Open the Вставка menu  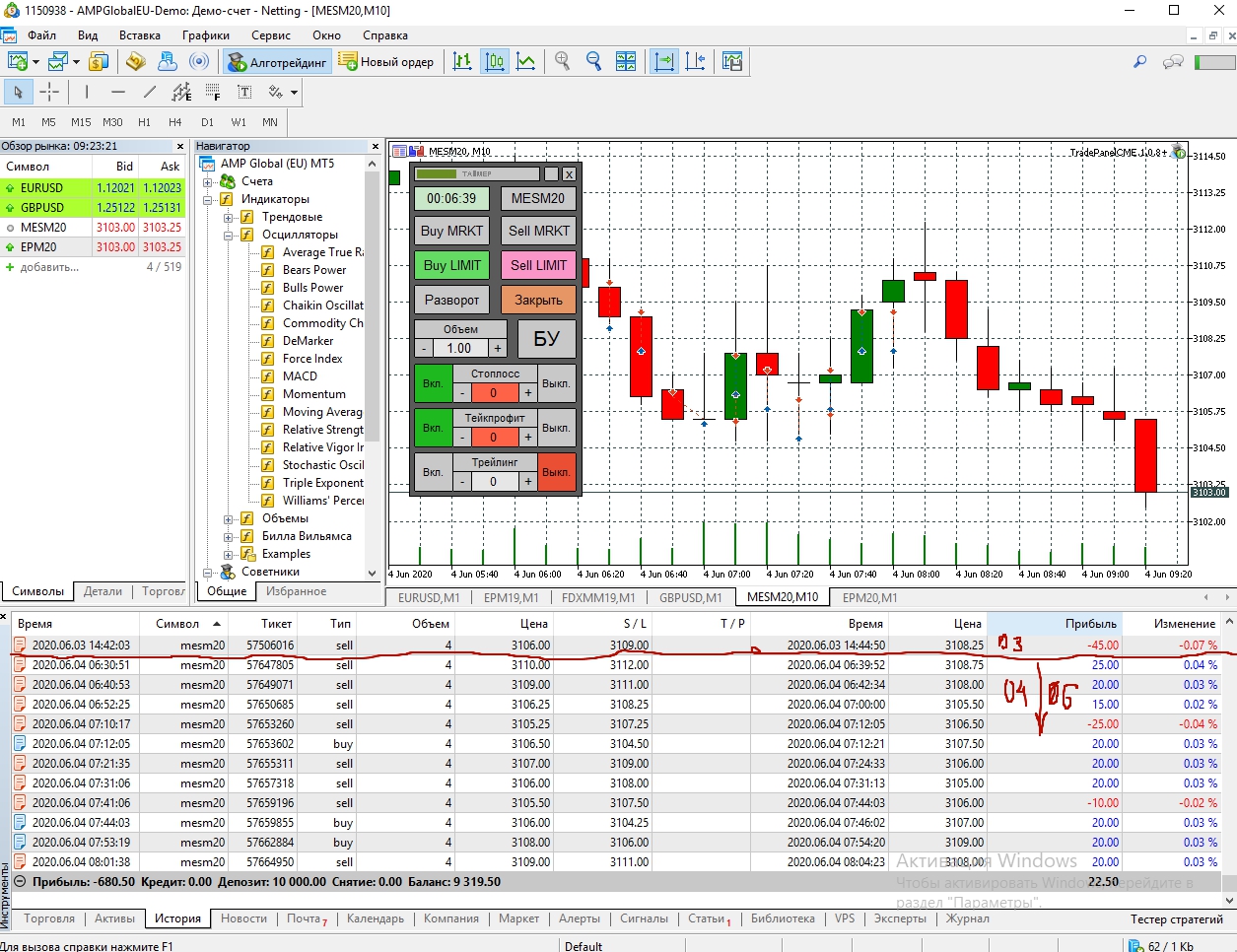click(140, 35)
